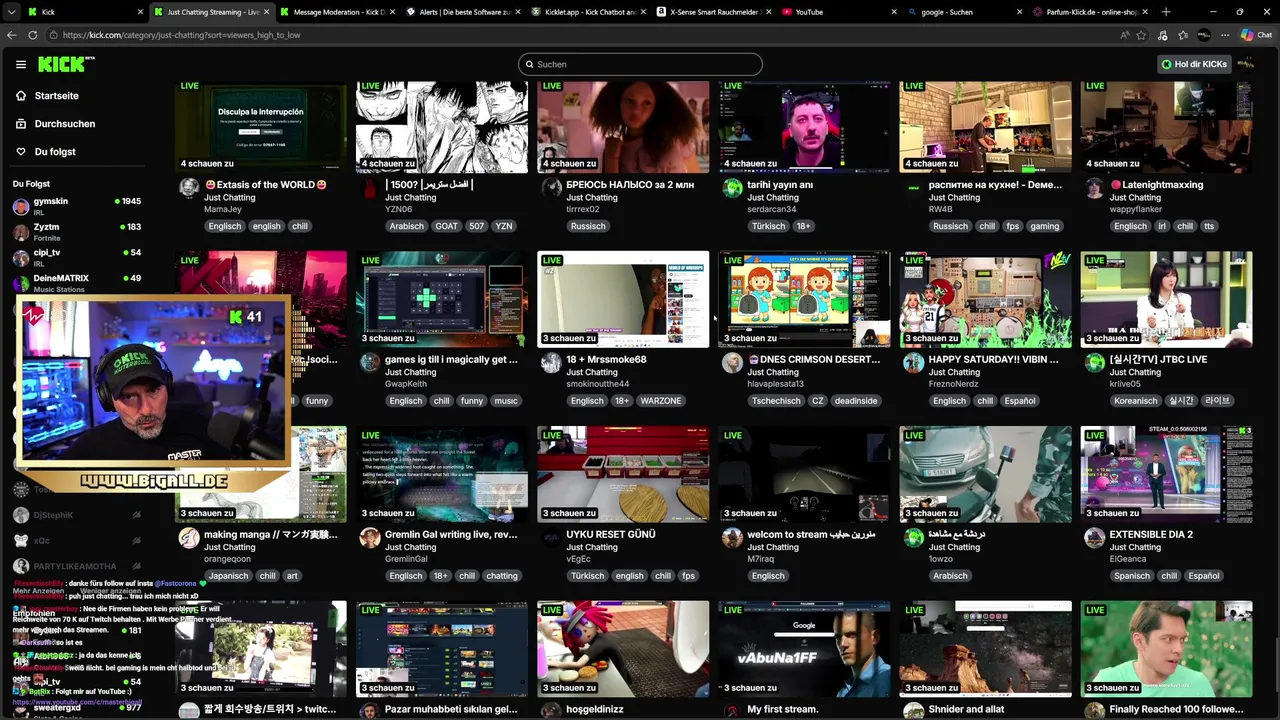
Task: Click the Tschechisch tag
Action: click(776, 401)
